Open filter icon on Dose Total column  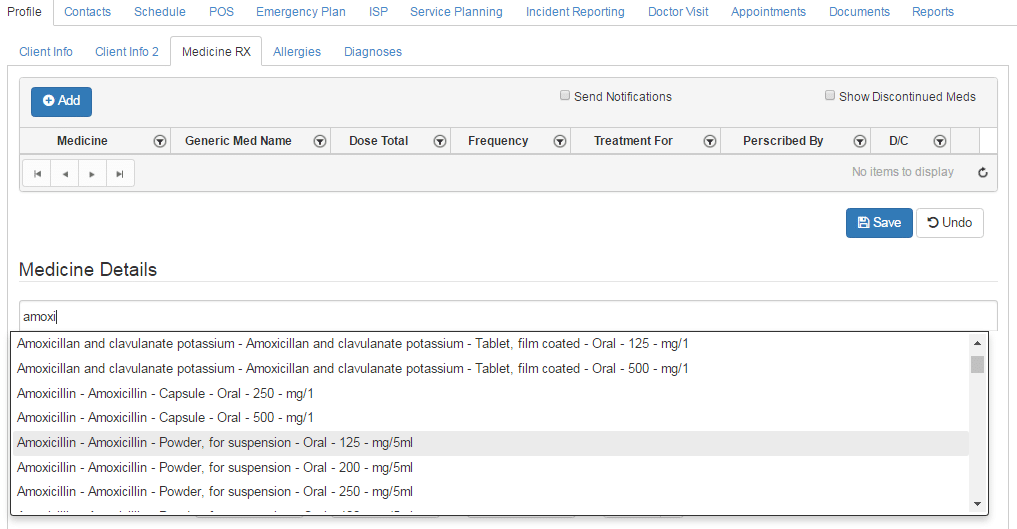coord(439,141)
